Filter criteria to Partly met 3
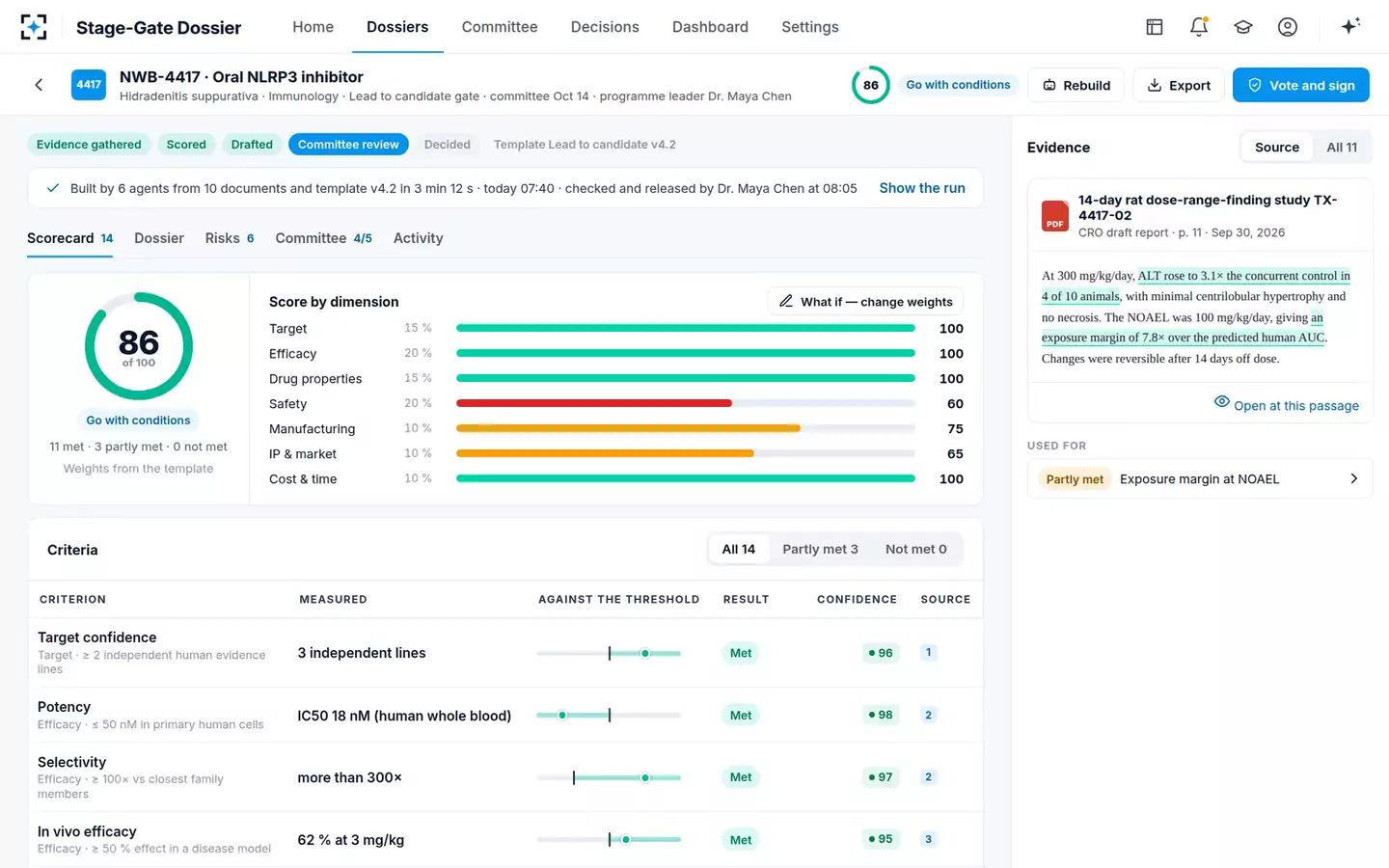 [820, 549]
